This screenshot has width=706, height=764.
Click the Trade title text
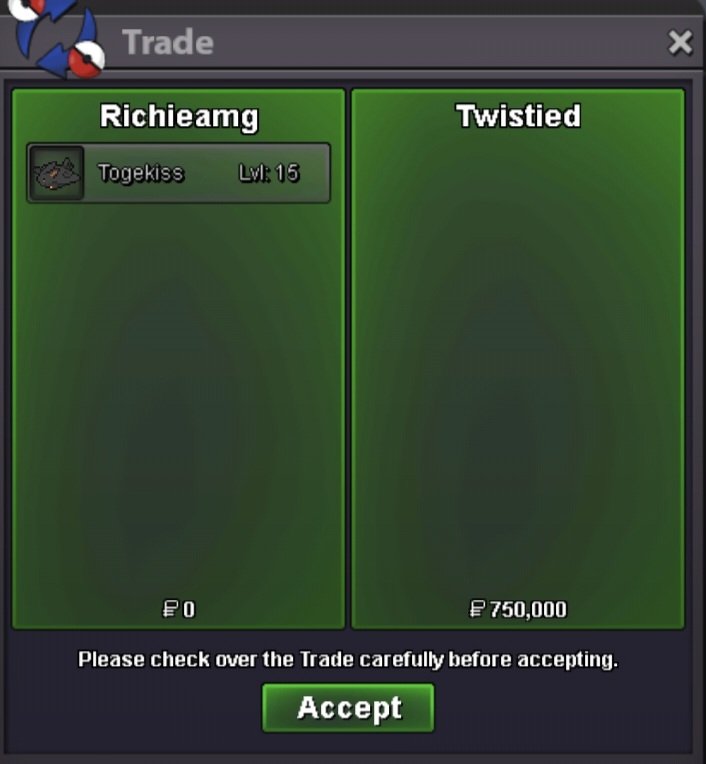(168, 42)
